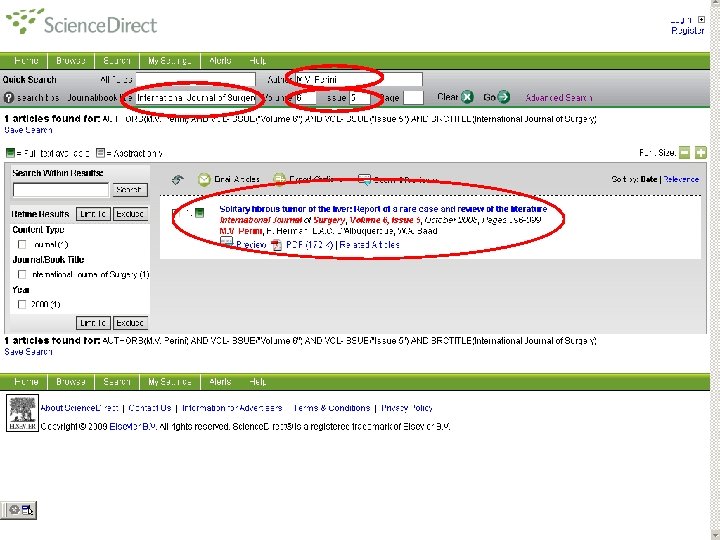Click Search button in Search Within Results
This screenshot has height=540, width=720.
(130, 190)
